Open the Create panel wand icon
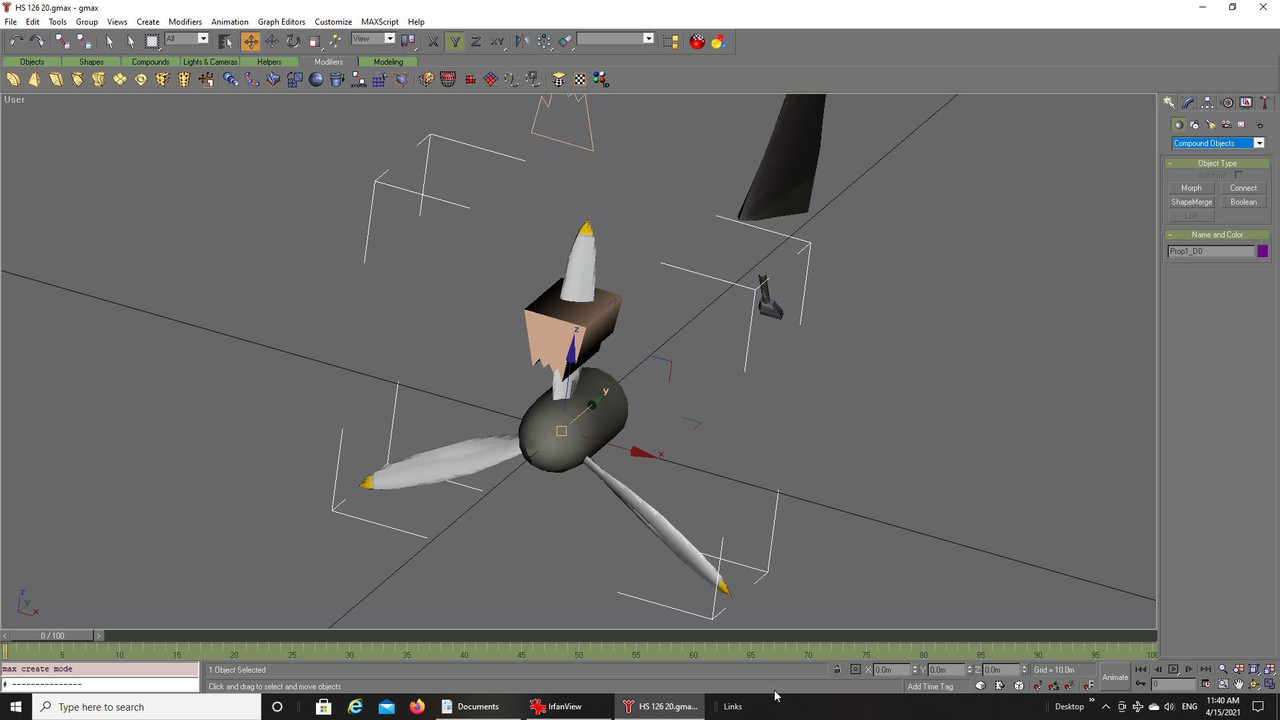Screen dimensions: 1280x720 click(x=1169, y=102)
